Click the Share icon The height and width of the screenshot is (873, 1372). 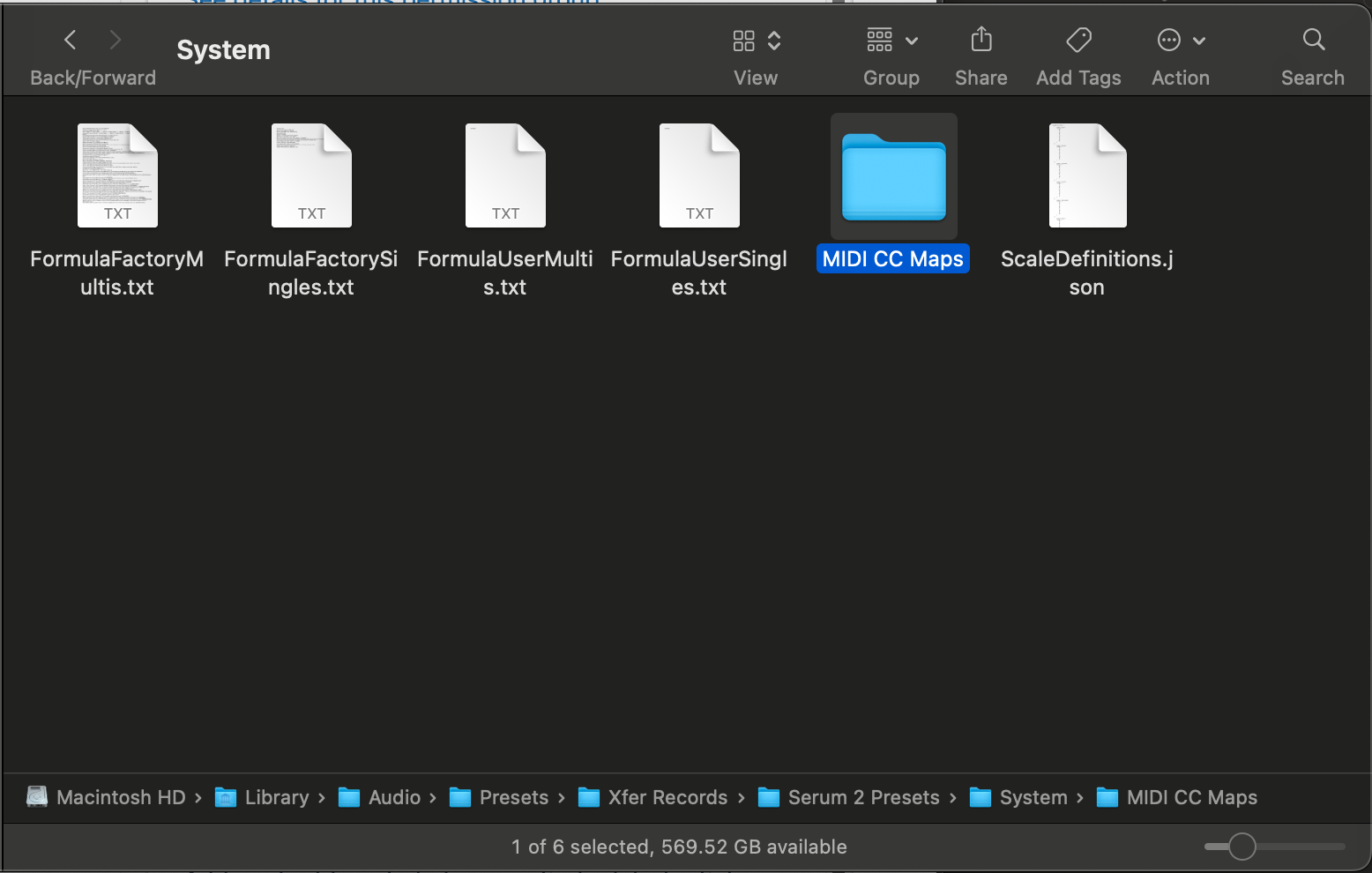point(981,39)
